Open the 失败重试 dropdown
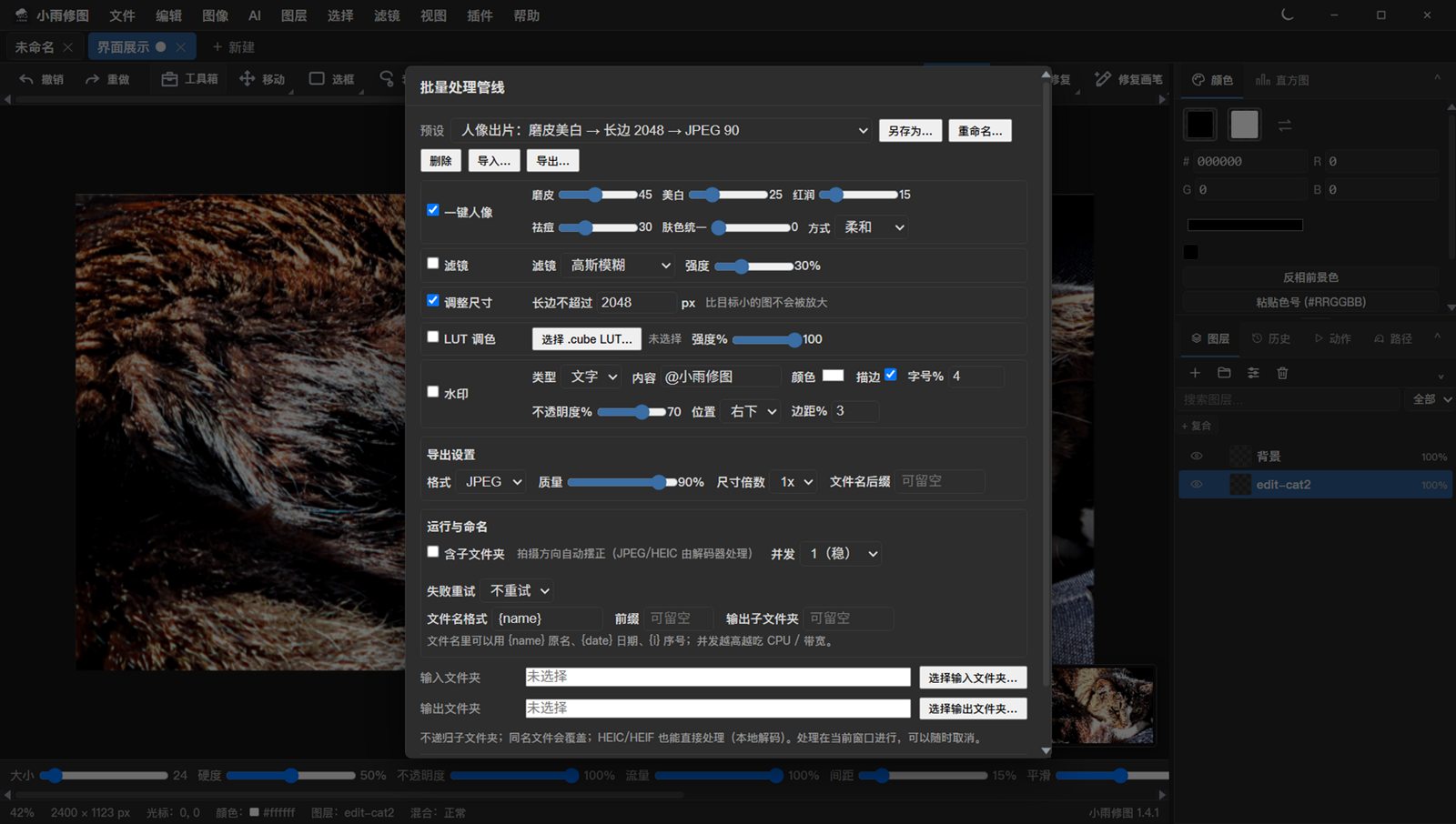1456x824 pixels. 519,591
